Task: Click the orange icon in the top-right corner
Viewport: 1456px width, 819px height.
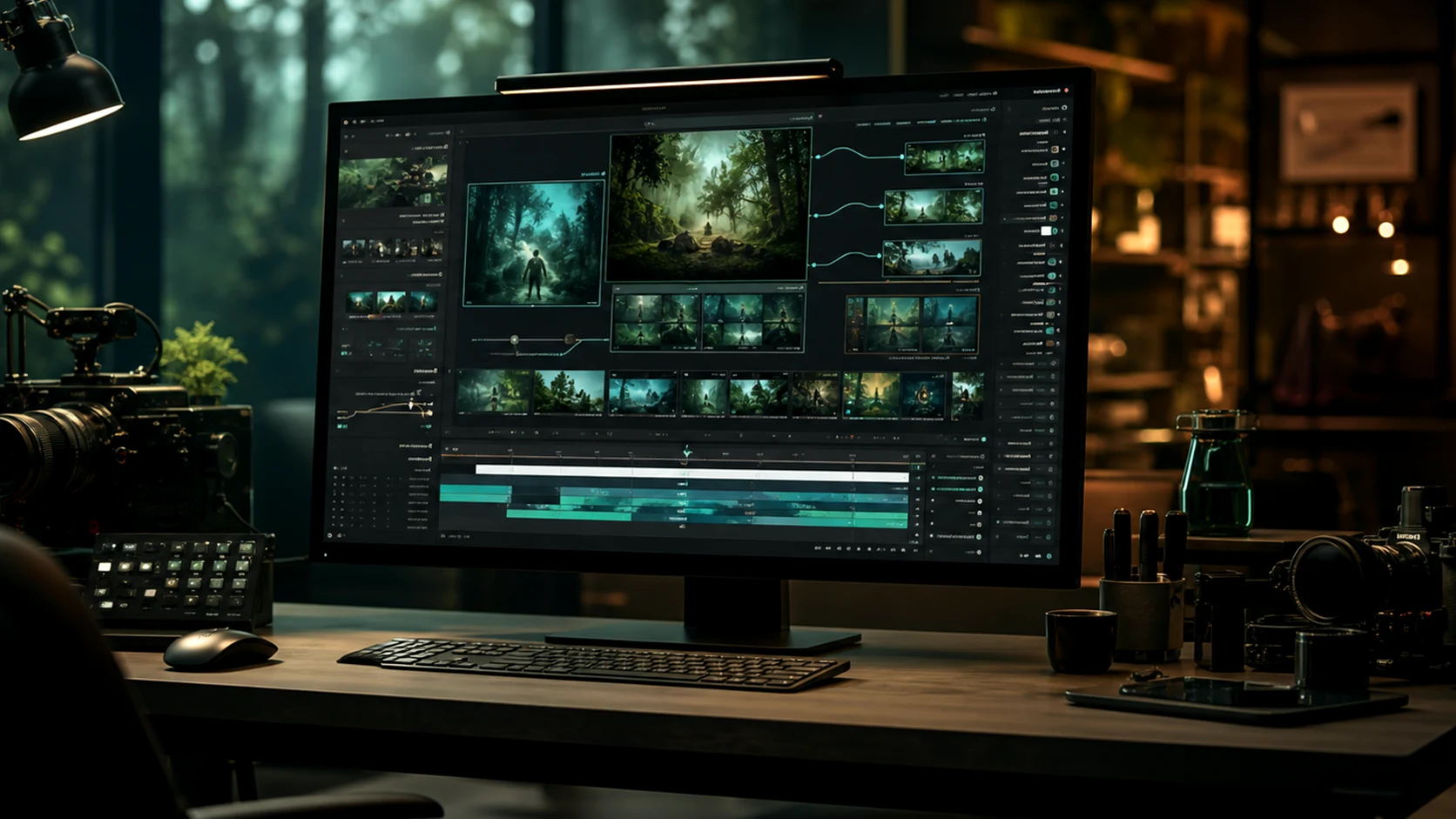Action: coord(1066,91)
